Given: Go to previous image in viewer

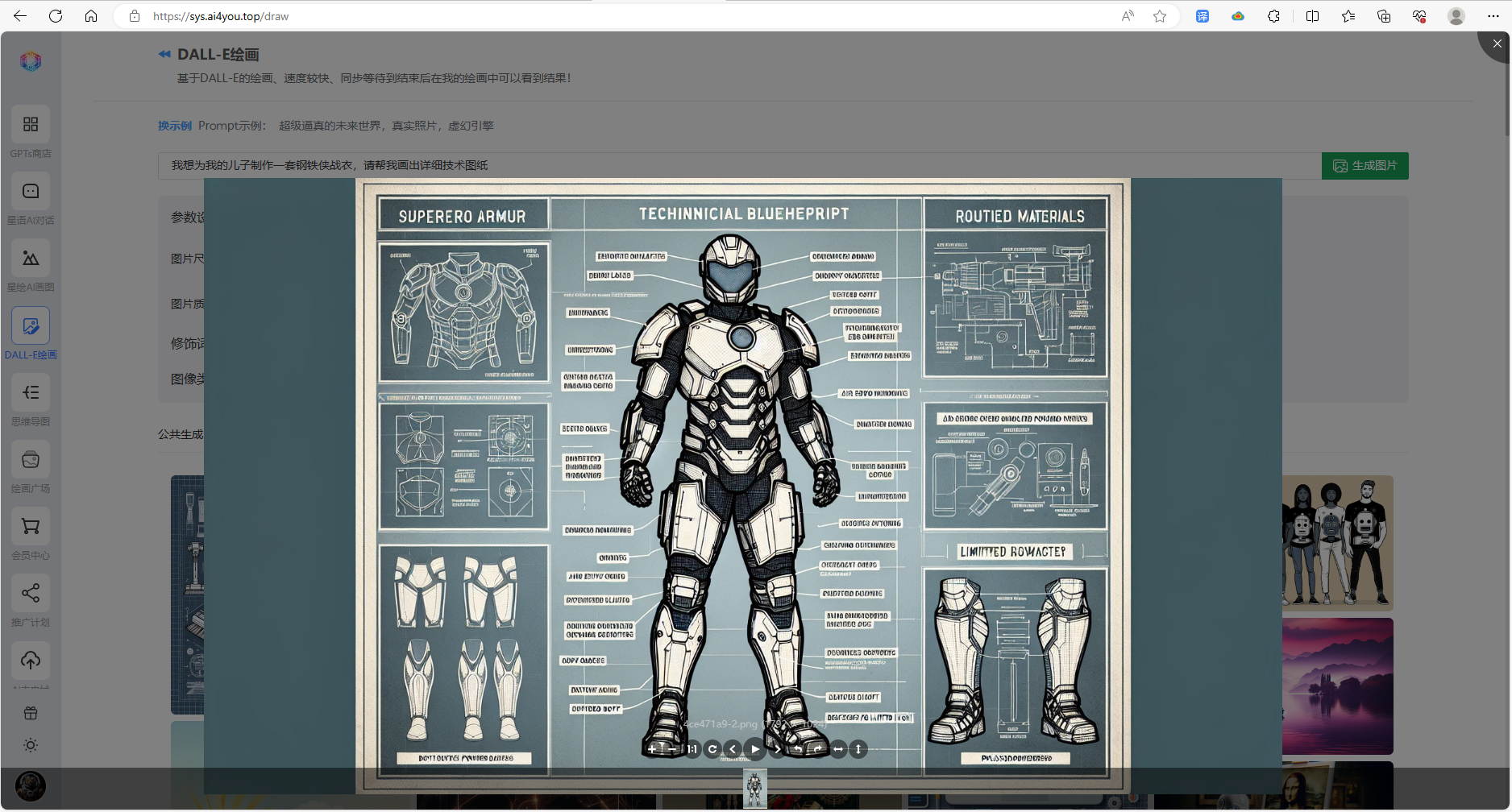Looking at the screenshot, I should pos(733,749).
